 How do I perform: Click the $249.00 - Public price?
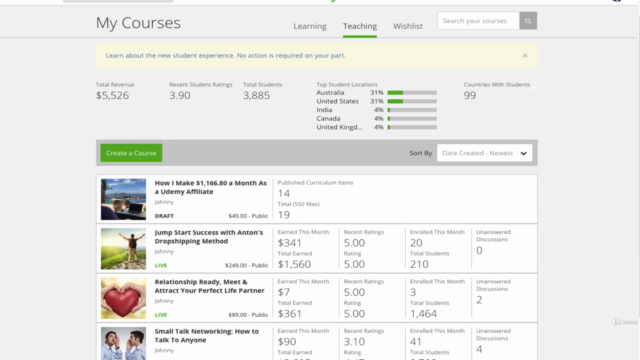pos(247,265)
